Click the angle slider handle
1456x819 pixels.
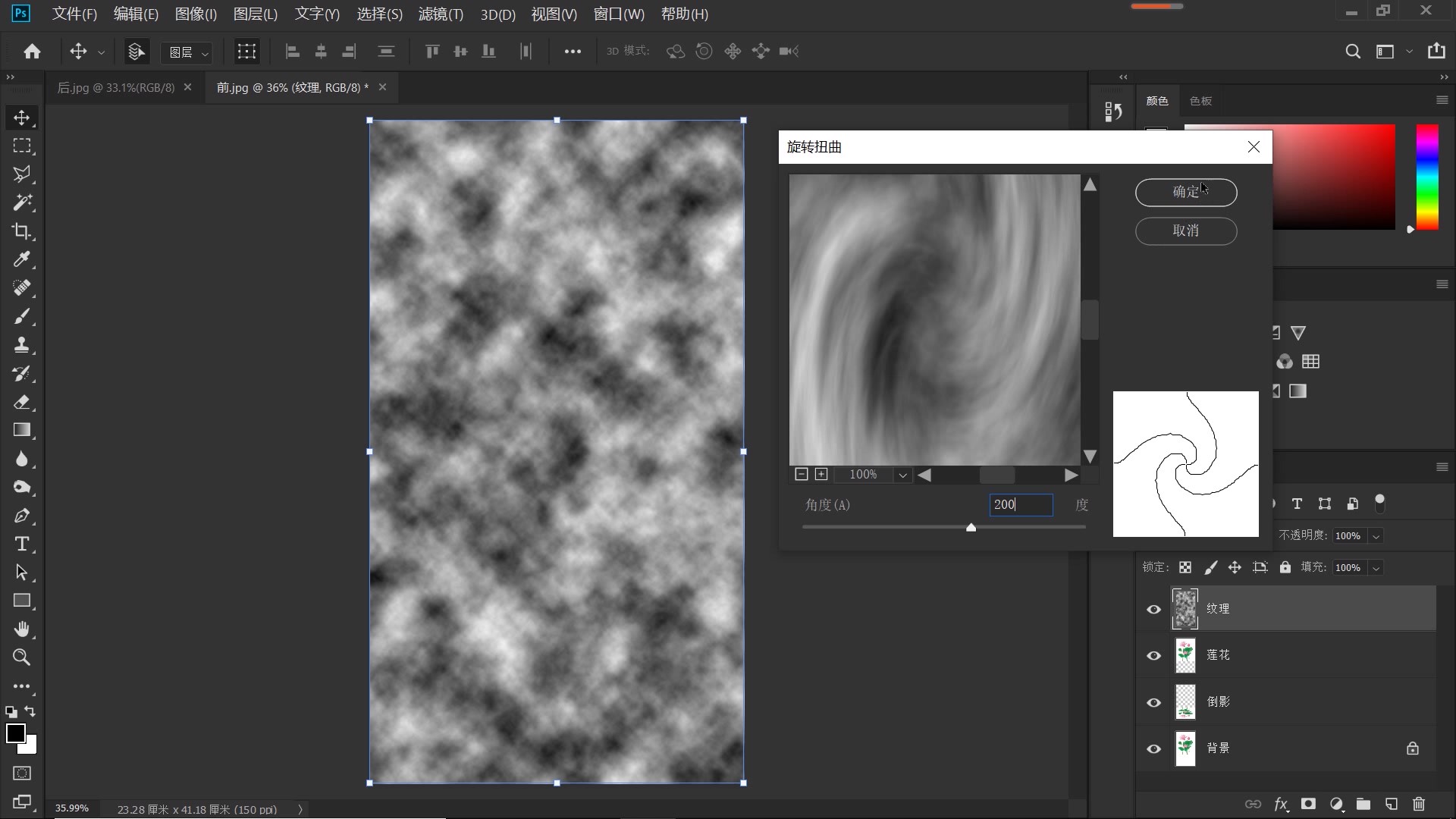(x=971, y=527)
